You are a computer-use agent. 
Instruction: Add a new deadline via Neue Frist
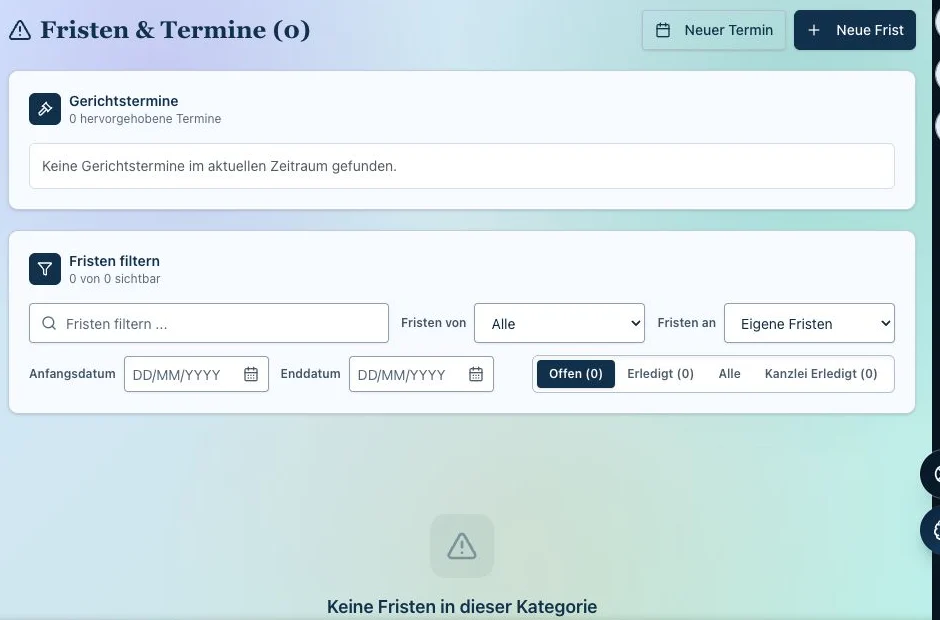coord(855,30)
